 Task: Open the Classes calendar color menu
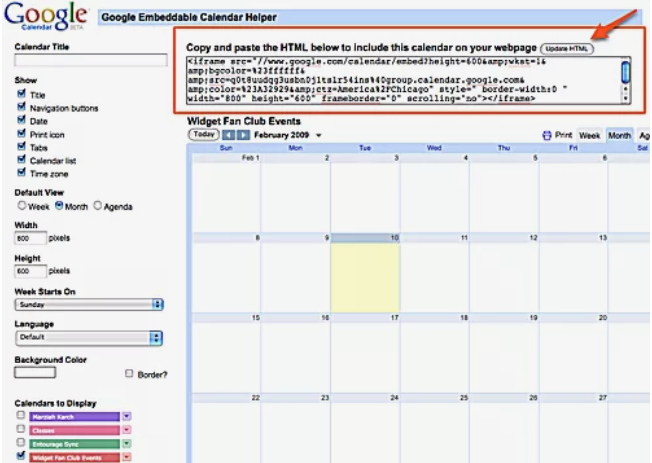(x=127, y=429)
